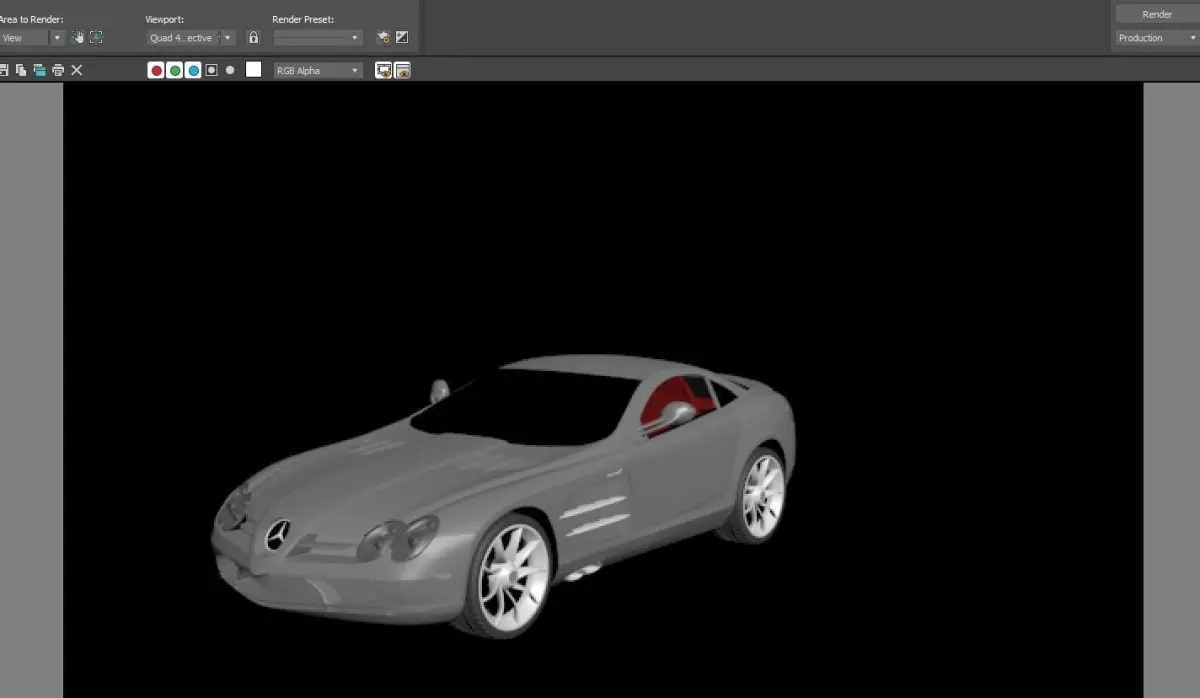Open the Environment and Effects exposure icon
1200x698 pixels.
tap(402, 38)
